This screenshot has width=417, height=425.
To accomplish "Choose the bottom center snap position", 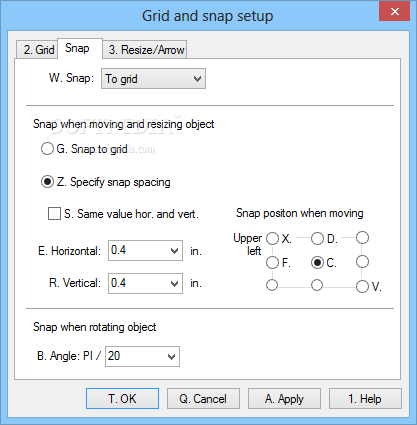I will point(317,285).
